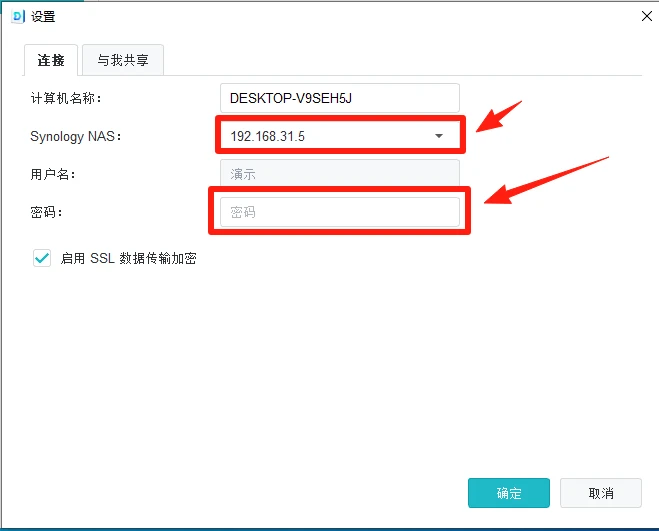
Task: Click the 计算机名称 label
Action: click(x=66, y=98)
